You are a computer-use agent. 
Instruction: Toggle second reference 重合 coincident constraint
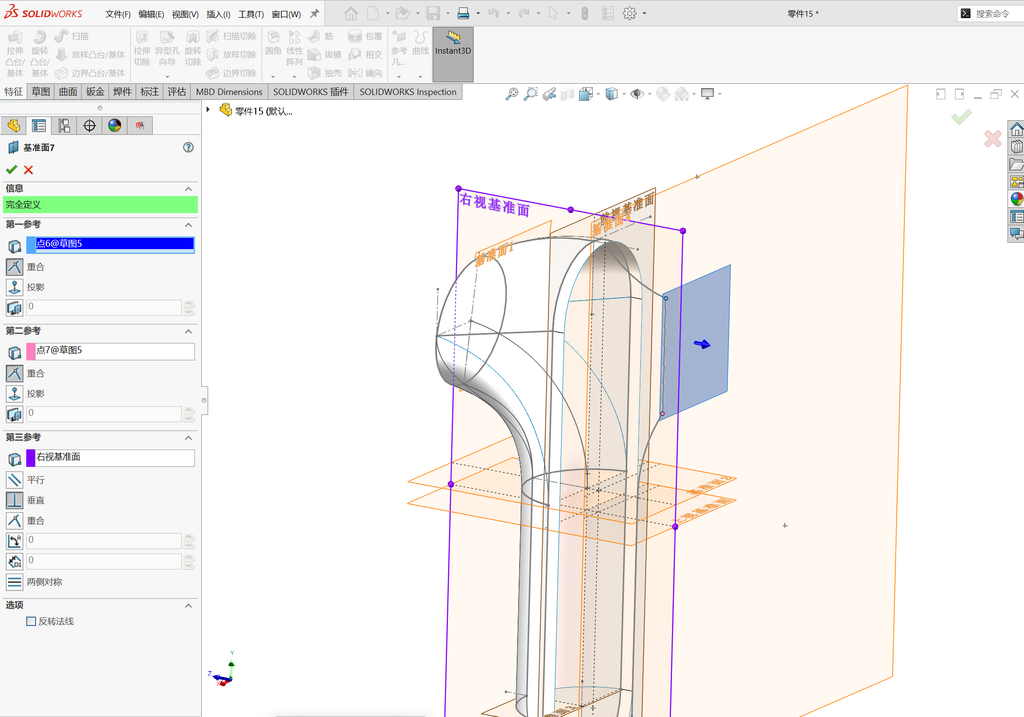pos(14,373)
